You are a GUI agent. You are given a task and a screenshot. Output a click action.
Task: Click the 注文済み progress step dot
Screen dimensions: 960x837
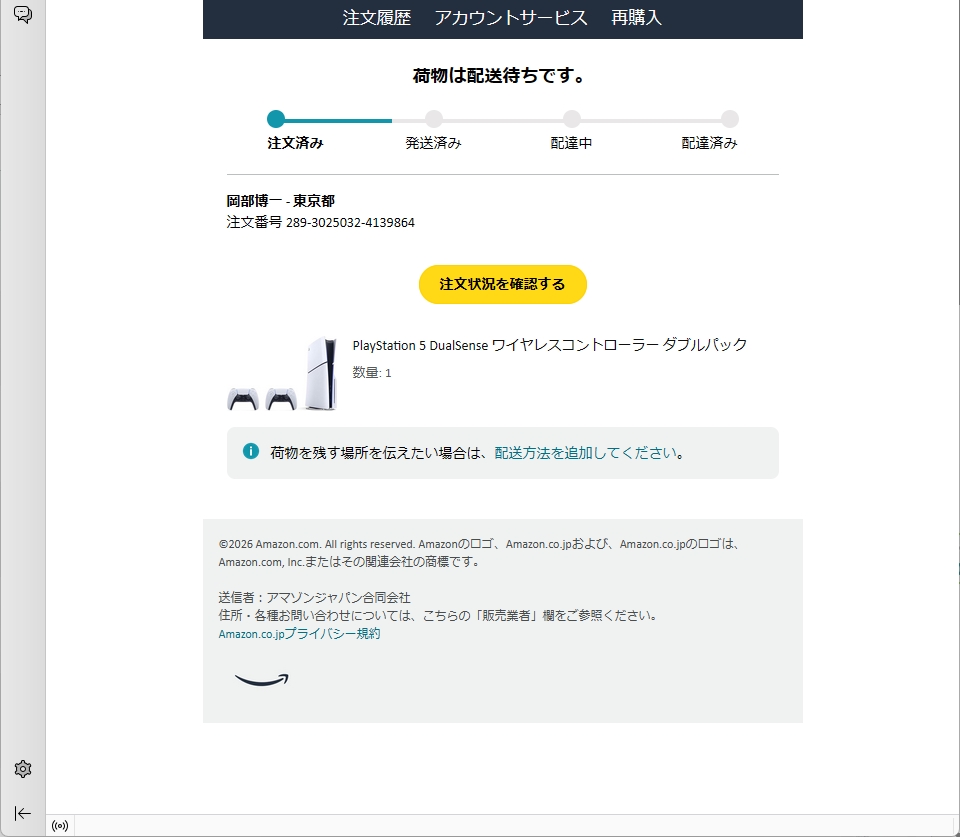pos(276,119)
